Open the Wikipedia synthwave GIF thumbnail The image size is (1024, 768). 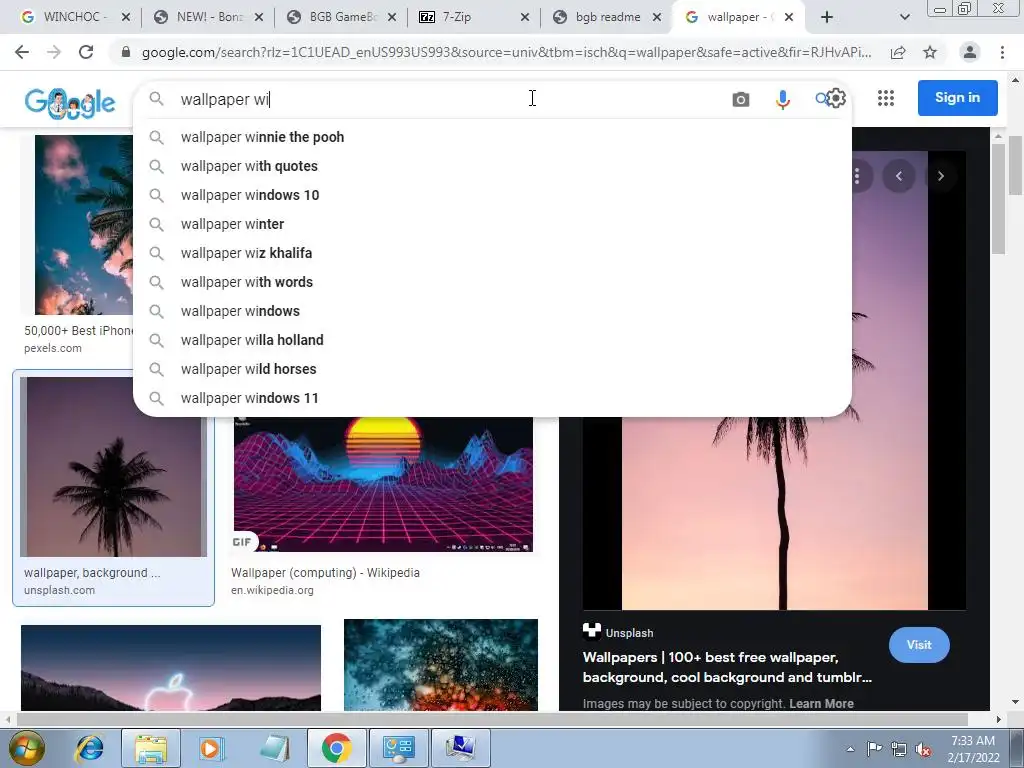[383, 484]
